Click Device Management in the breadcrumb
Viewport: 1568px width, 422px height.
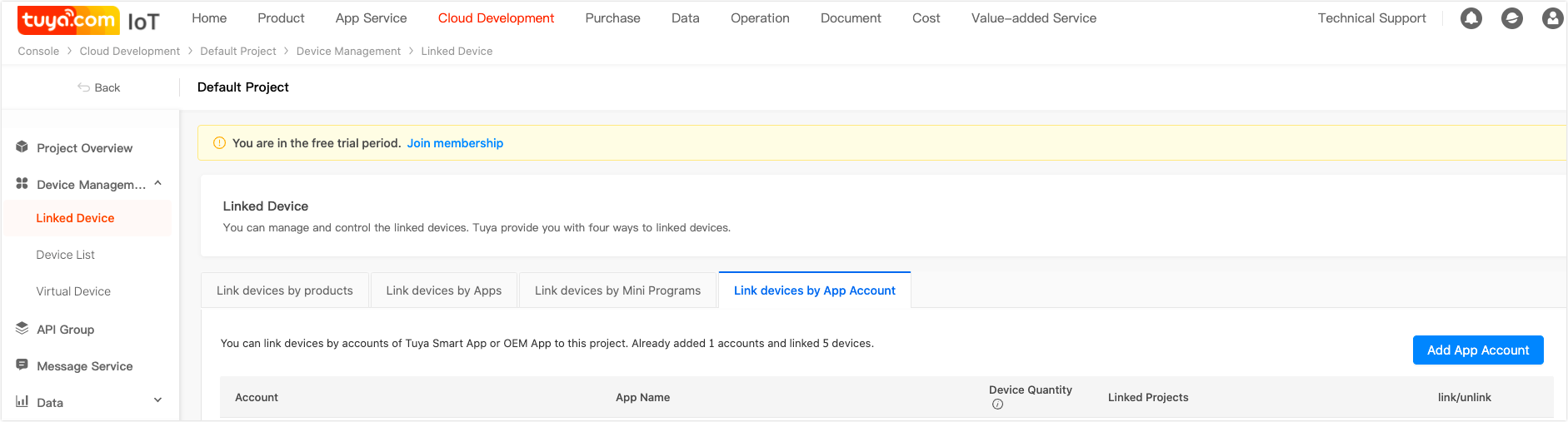pos(348,52)
